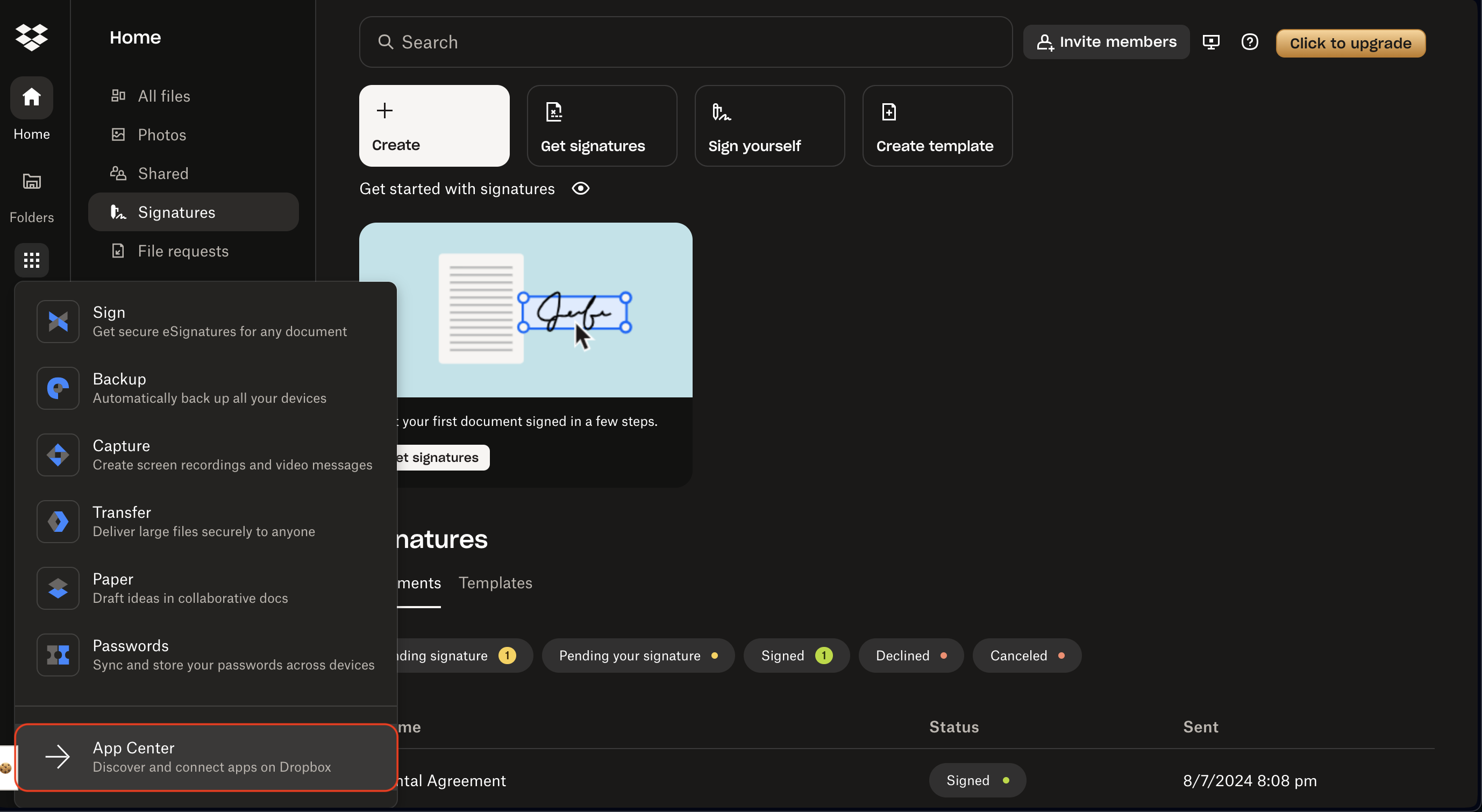
Task: Click the Transfer app icon
Action: coord(58,522)
